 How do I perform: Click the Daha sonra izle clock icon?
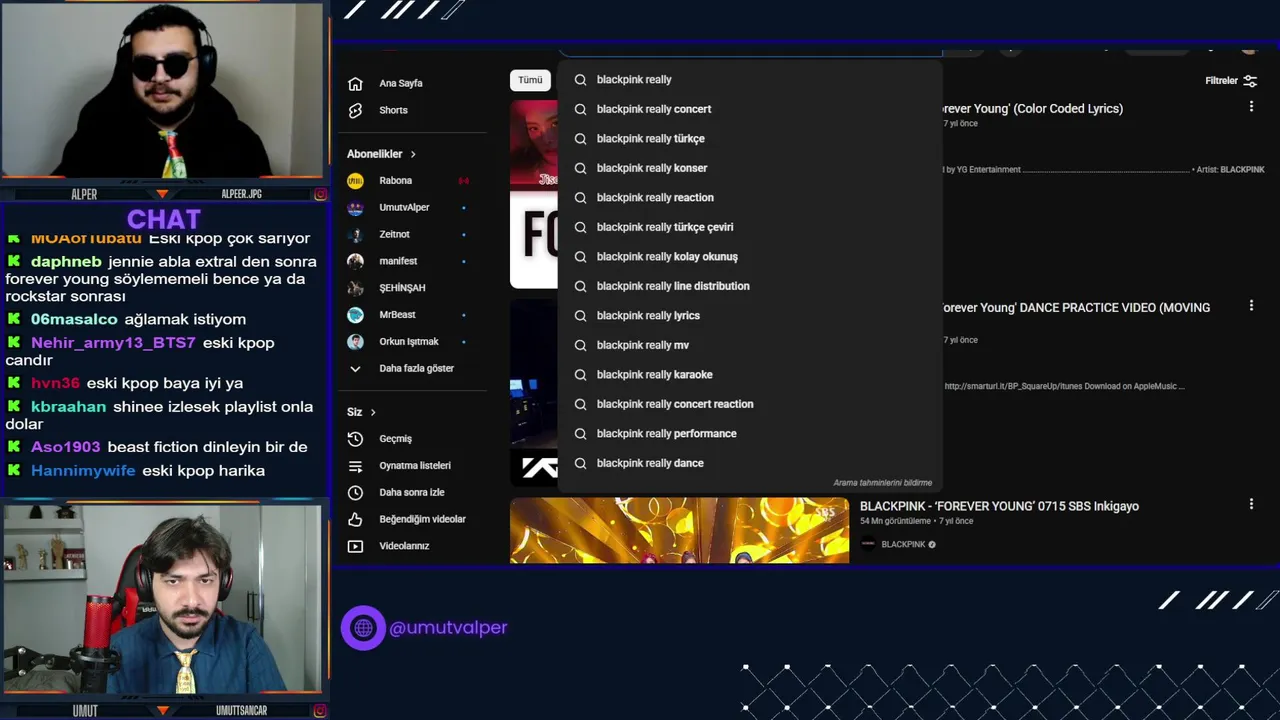[x=355, y=493]
